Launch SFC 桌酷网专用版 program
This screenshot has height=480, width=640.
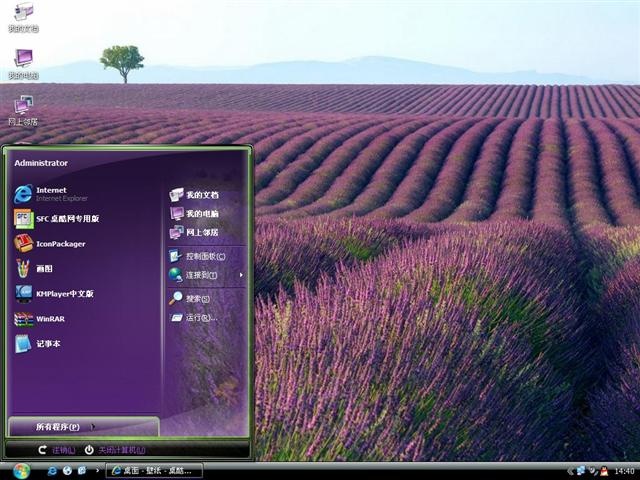(x=57, y=219)
